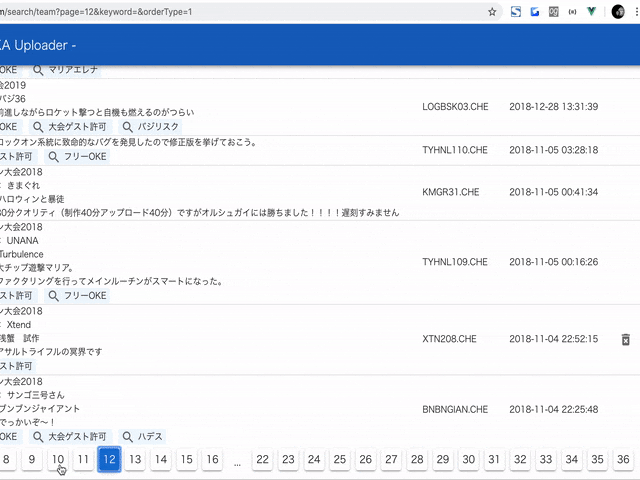The height and width of the screenshot is (480, 640).
Task: Open the first blue S browser extension
Action: click(x=516, y=12)
